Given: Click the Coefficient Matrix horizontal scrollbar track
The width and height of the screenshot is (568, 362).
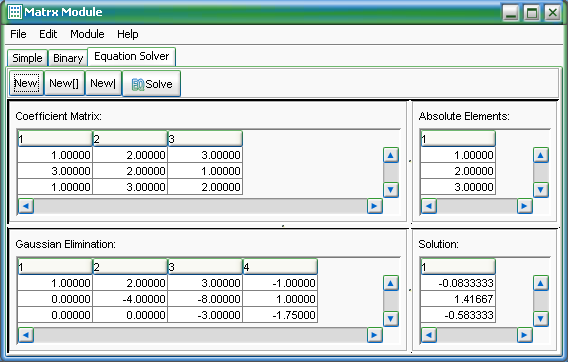Looking at the screenshot, I should (x=200, y=206).
